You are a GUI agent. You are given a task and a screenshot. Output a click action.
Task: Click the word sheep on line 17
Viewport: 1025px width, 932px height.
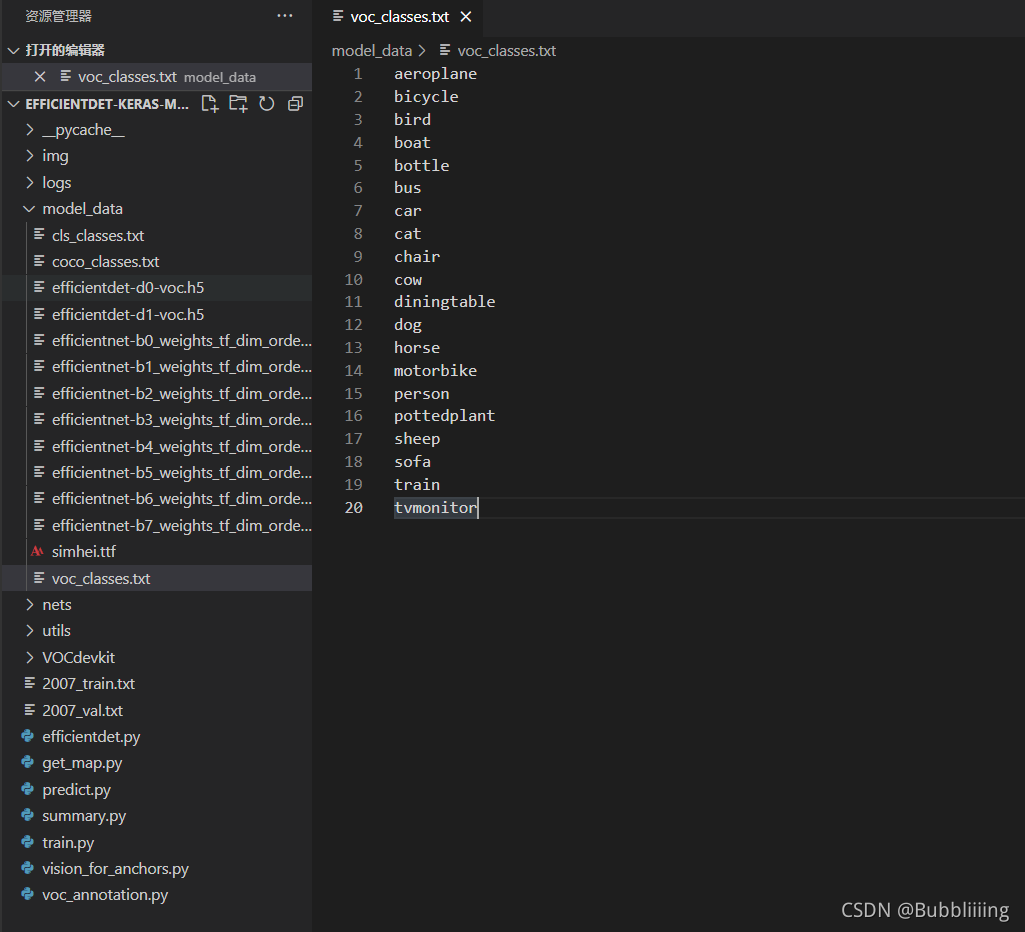[x=417, y=439]
